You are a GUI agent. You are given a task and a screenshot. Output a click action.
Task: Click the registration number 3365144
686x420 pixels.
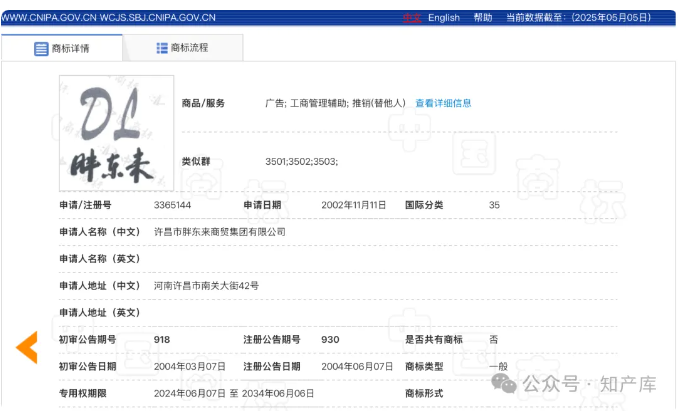pyautogui.click(x=172, y=205)
